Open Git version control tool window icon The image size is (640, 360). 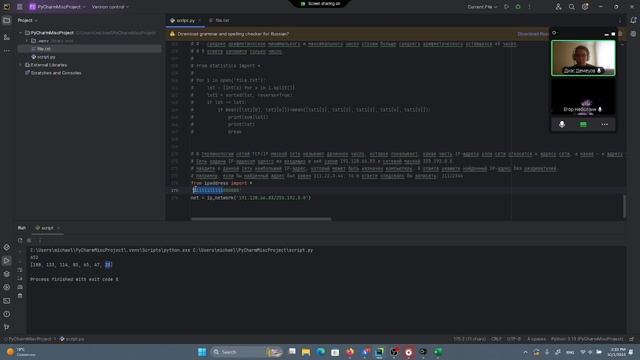point(7,327)
